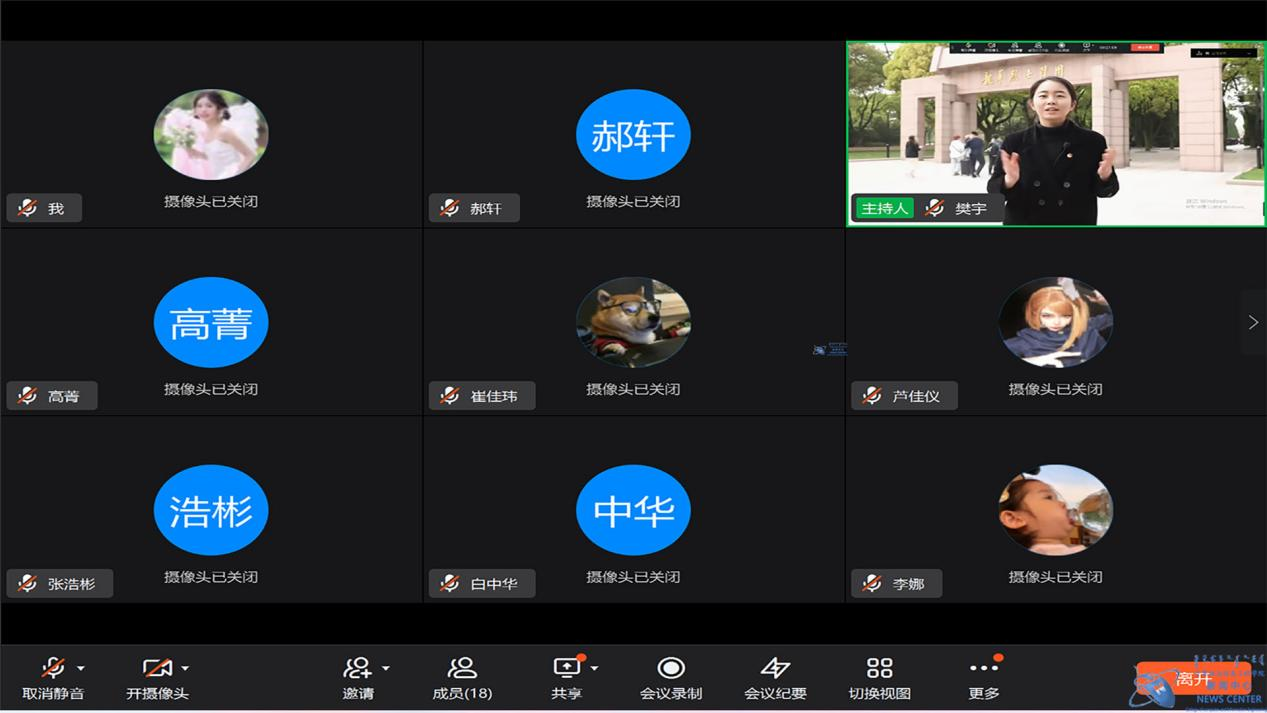
Task: Open the 成员(18) members list
Action: tap(462, 668)
